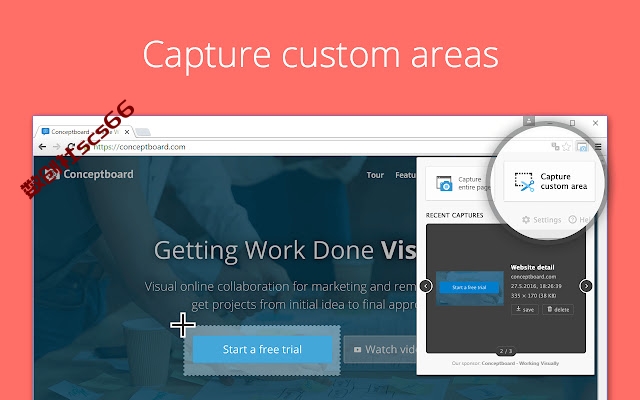Click the screenshot extension toolbar icon
The image size is (640, 400).
582,147
